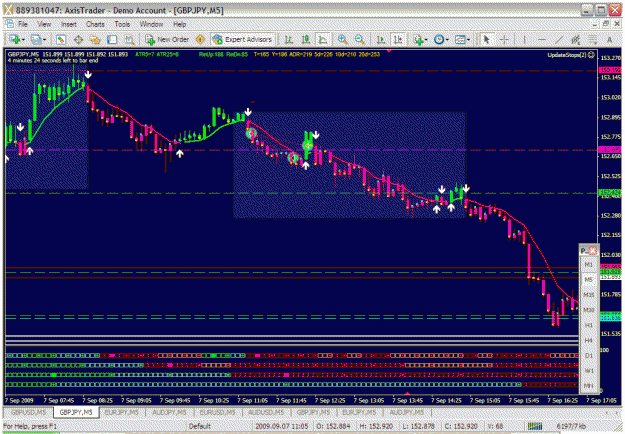Select the horizontal line drawing tool
Image resolution: width=625 pixels, height=434 pixels.
pyautogui.click(x=542, y=39)
